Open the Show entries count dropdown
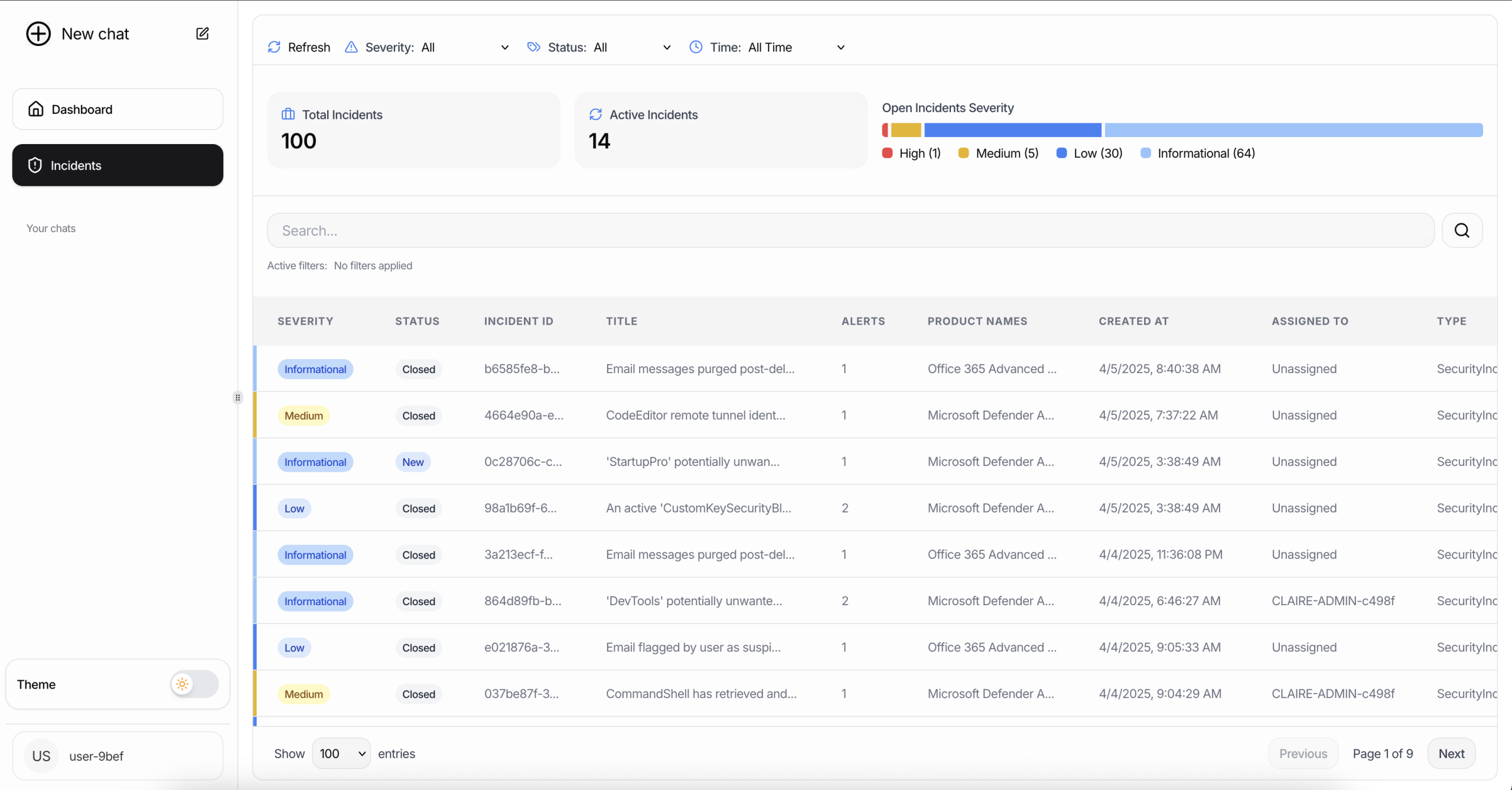This screenshot has width=1512, height=790. [341, 753]
